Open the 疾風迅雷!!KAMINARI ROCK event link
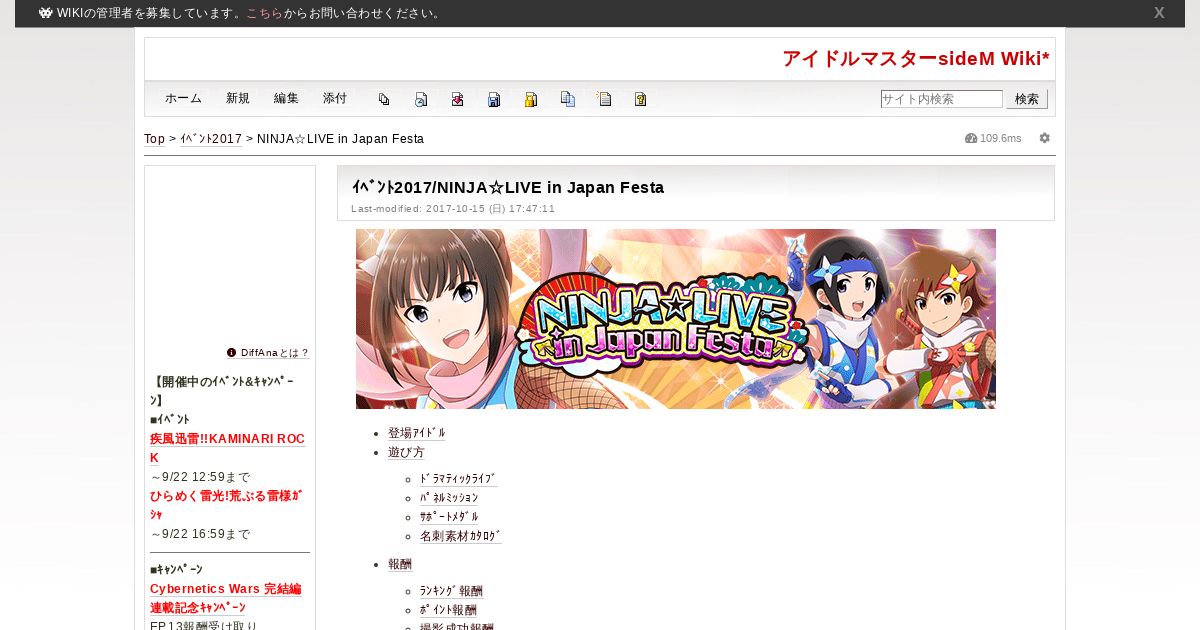Screen dimensions: 1200x630 pyautogui.click(x=227, y=448)
